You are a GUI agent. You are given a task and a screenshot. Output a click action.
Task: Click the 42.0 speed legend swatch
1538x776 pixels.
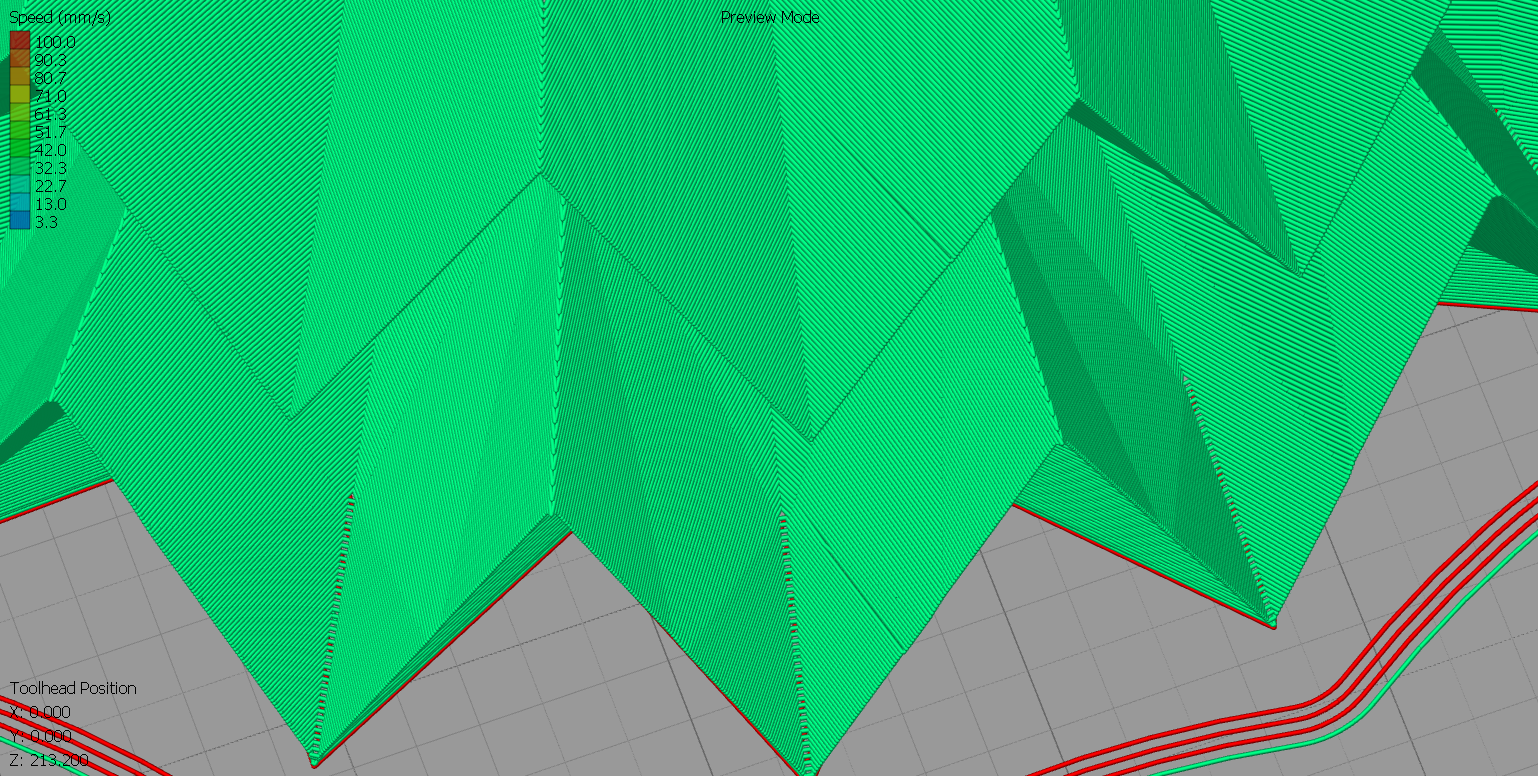[x=20, y=149]
